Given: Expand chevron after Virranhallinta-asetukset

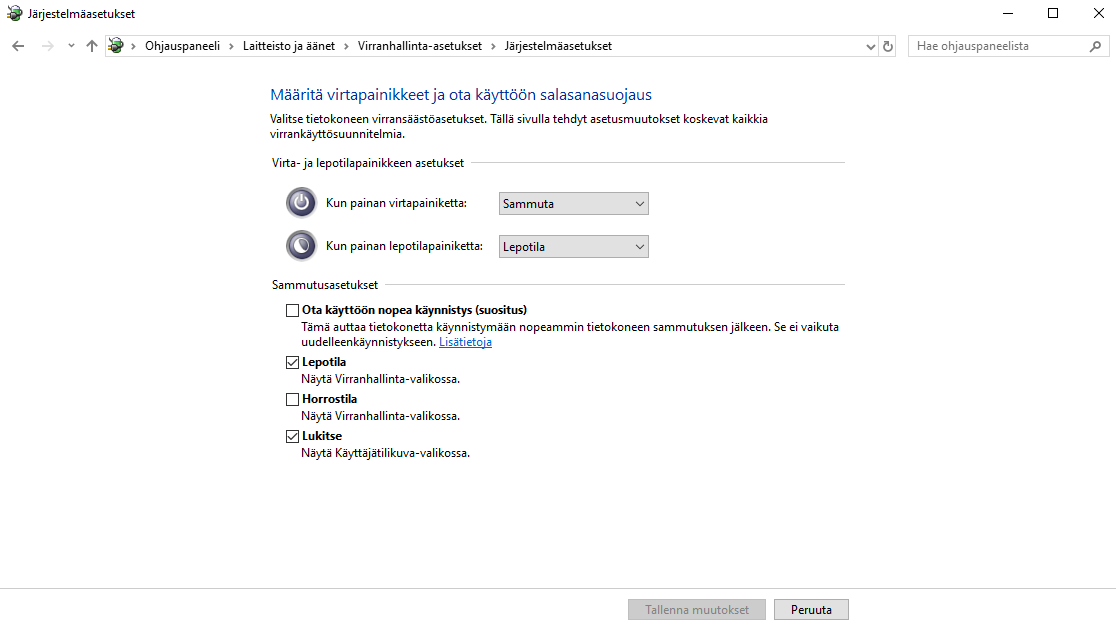Looking at the screenshot, I should click(493, 47).
